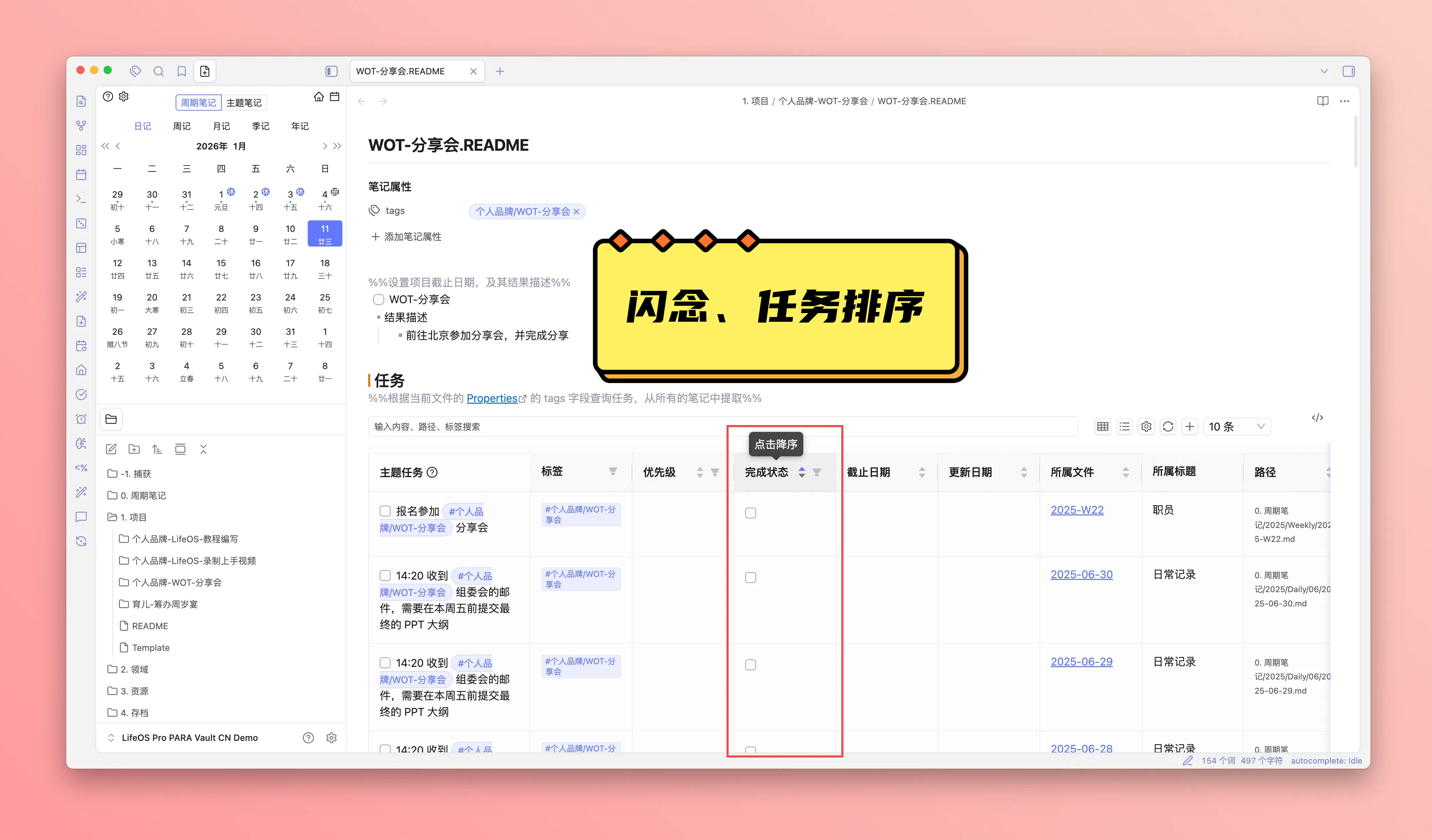Click the list view icon in the task toolbar

[1124, 426]
